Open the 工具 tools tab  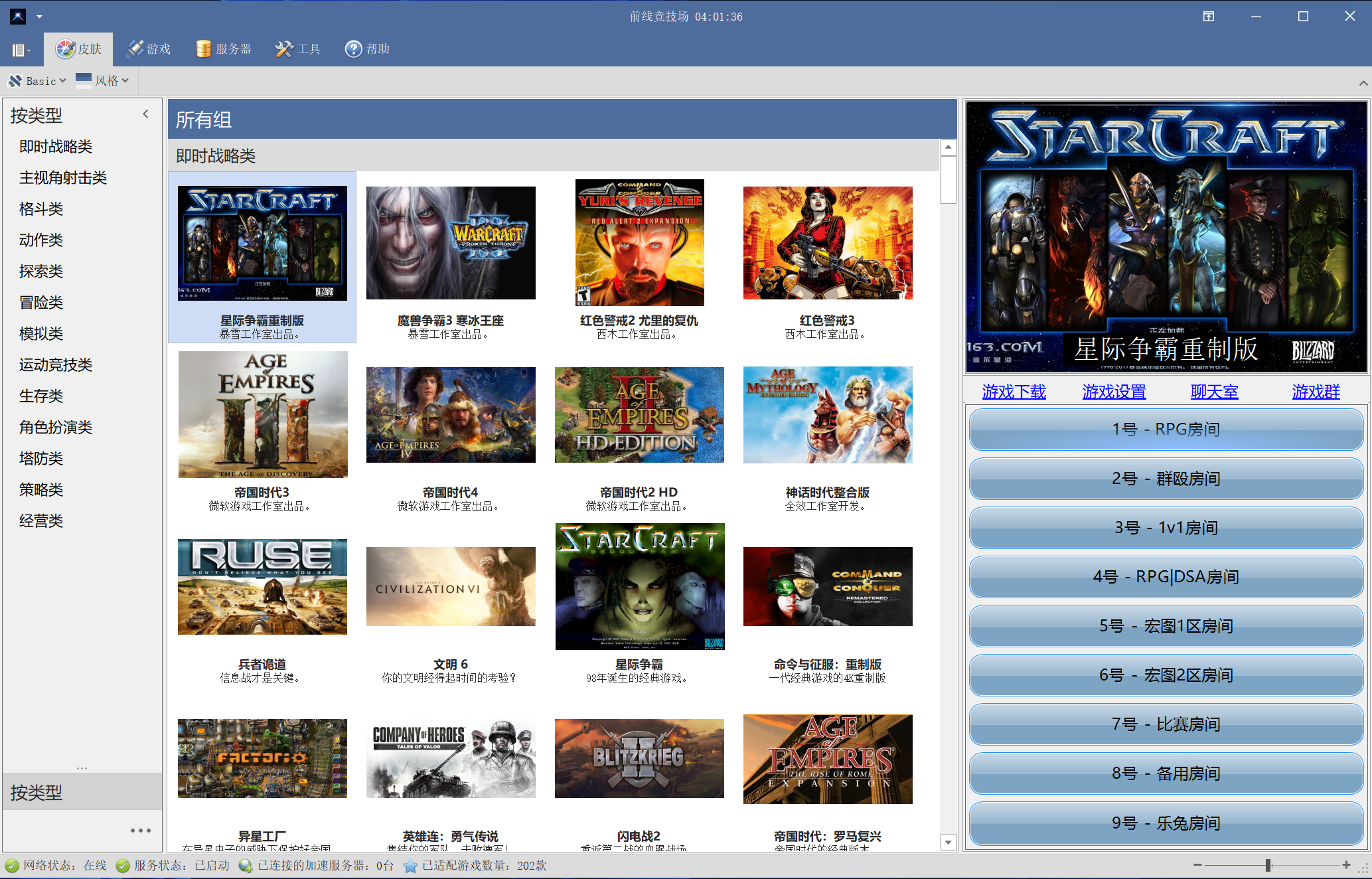[x=298, y=49]
